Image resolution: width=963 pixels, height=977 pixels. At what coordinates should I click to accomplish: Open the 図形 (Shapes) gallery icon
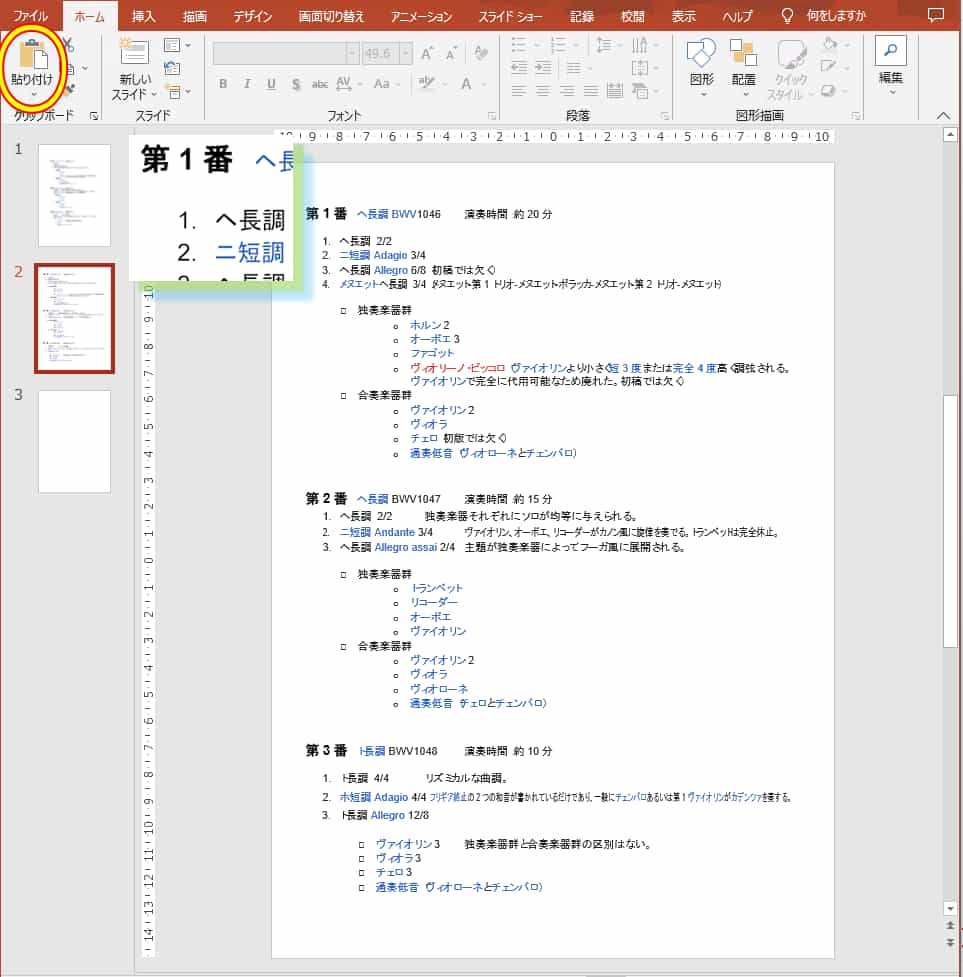click(700, 55)
